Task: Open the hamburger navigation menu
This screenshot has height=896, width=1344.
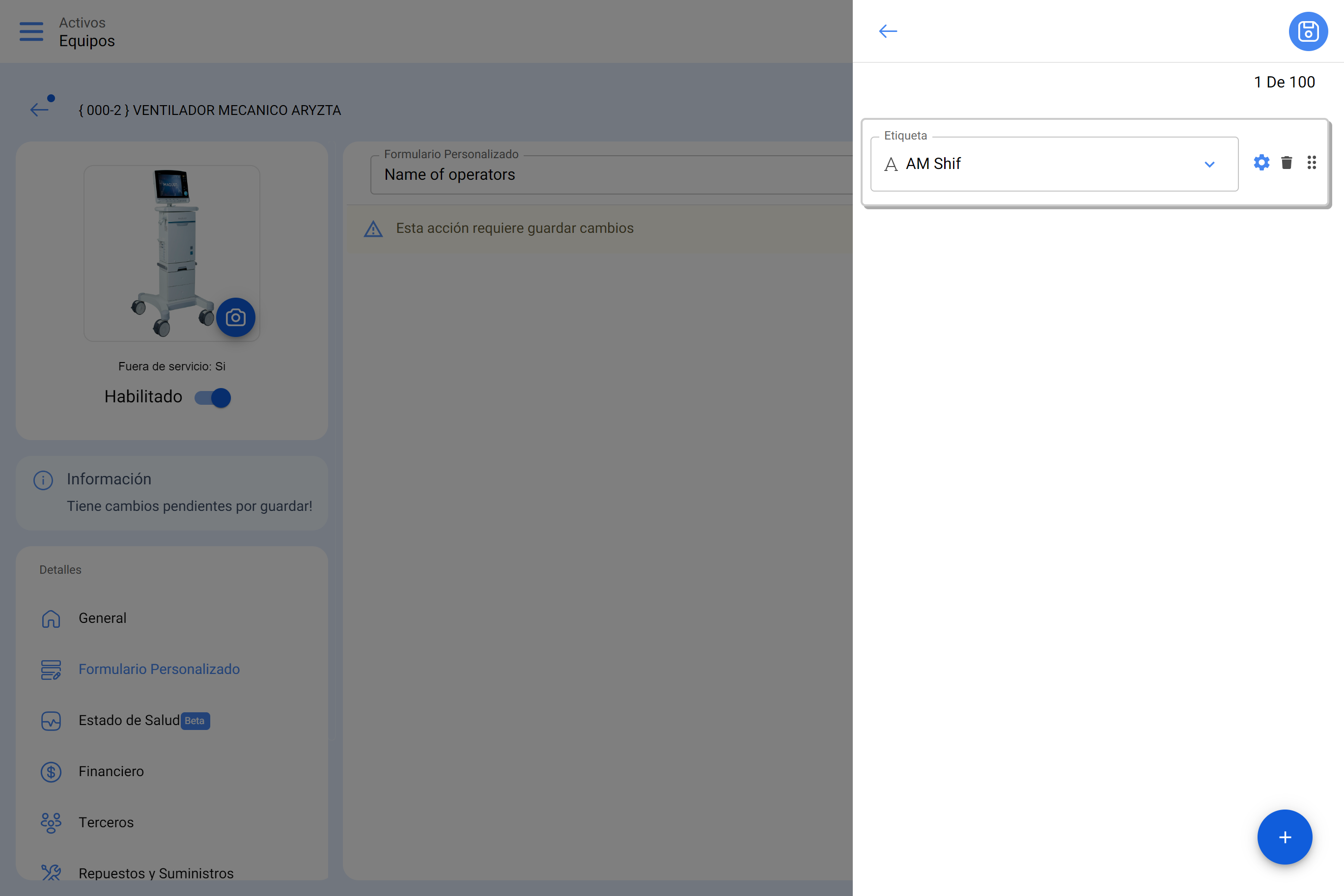Action: coord(31,31)
